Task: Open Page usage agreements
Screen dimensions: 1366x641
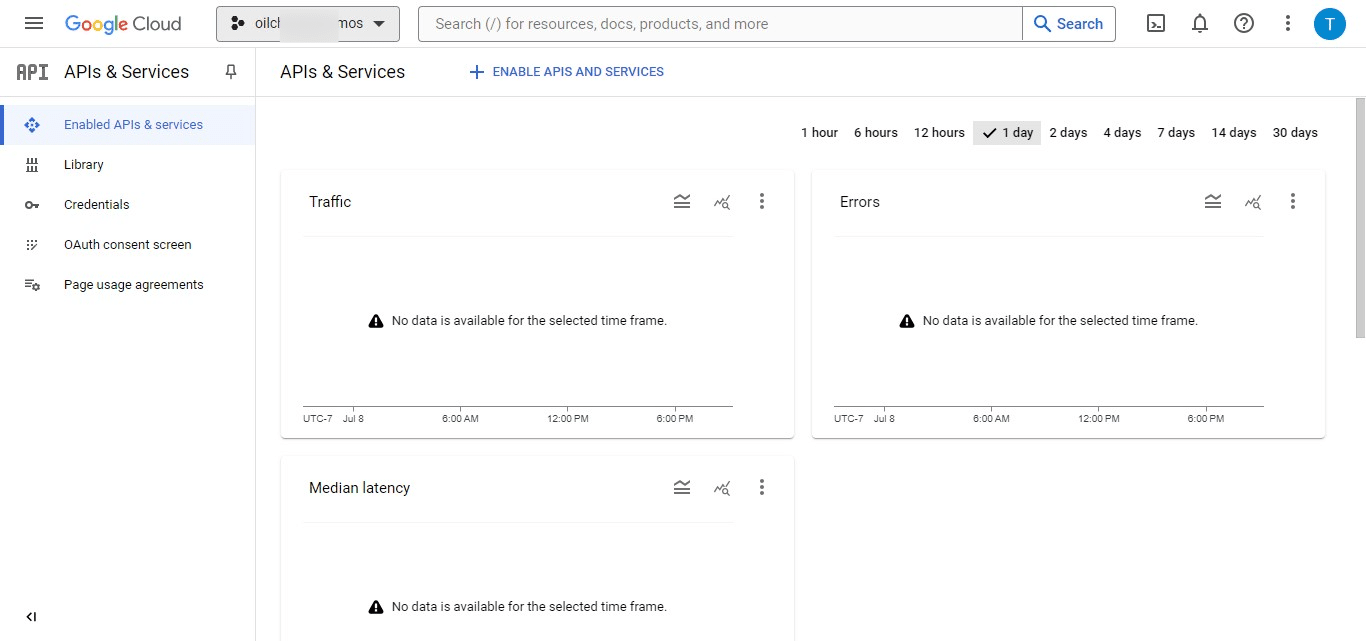Action: 134,284
